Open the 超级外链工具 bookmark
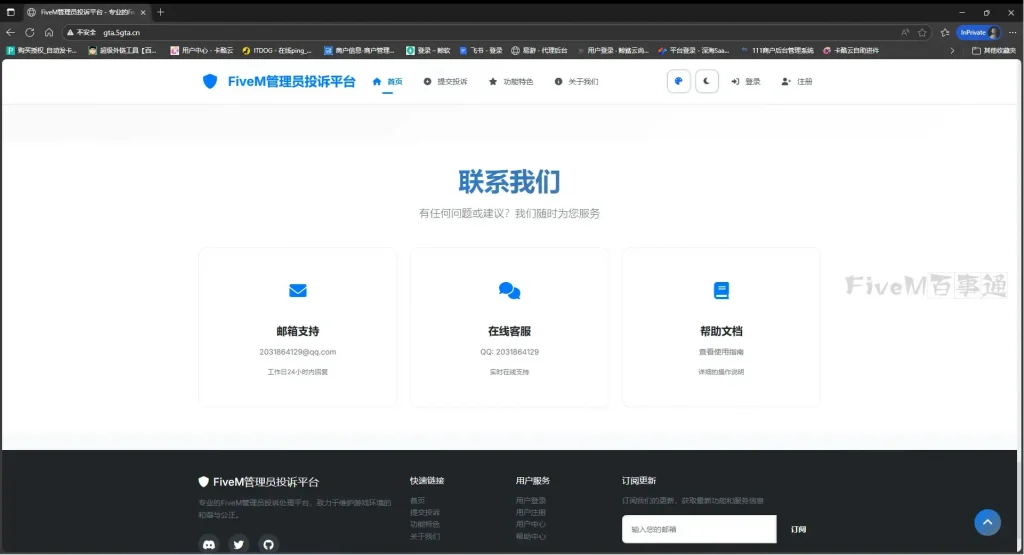 tap(123, 50)
